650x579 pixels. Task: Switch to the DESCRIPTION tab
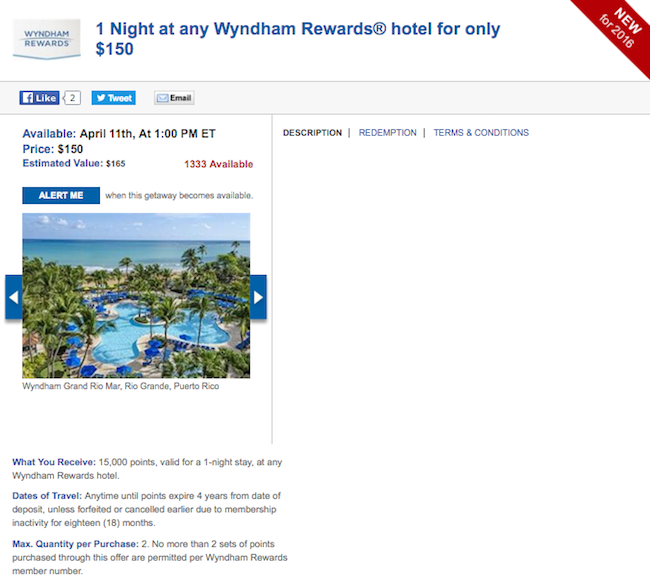coord(312,133)
